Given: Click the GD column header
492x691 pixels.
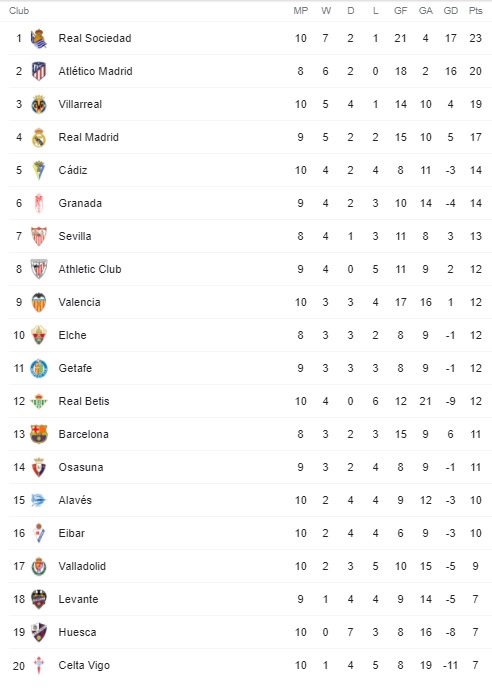Looking at the screenshot, I should coord(451,11).
